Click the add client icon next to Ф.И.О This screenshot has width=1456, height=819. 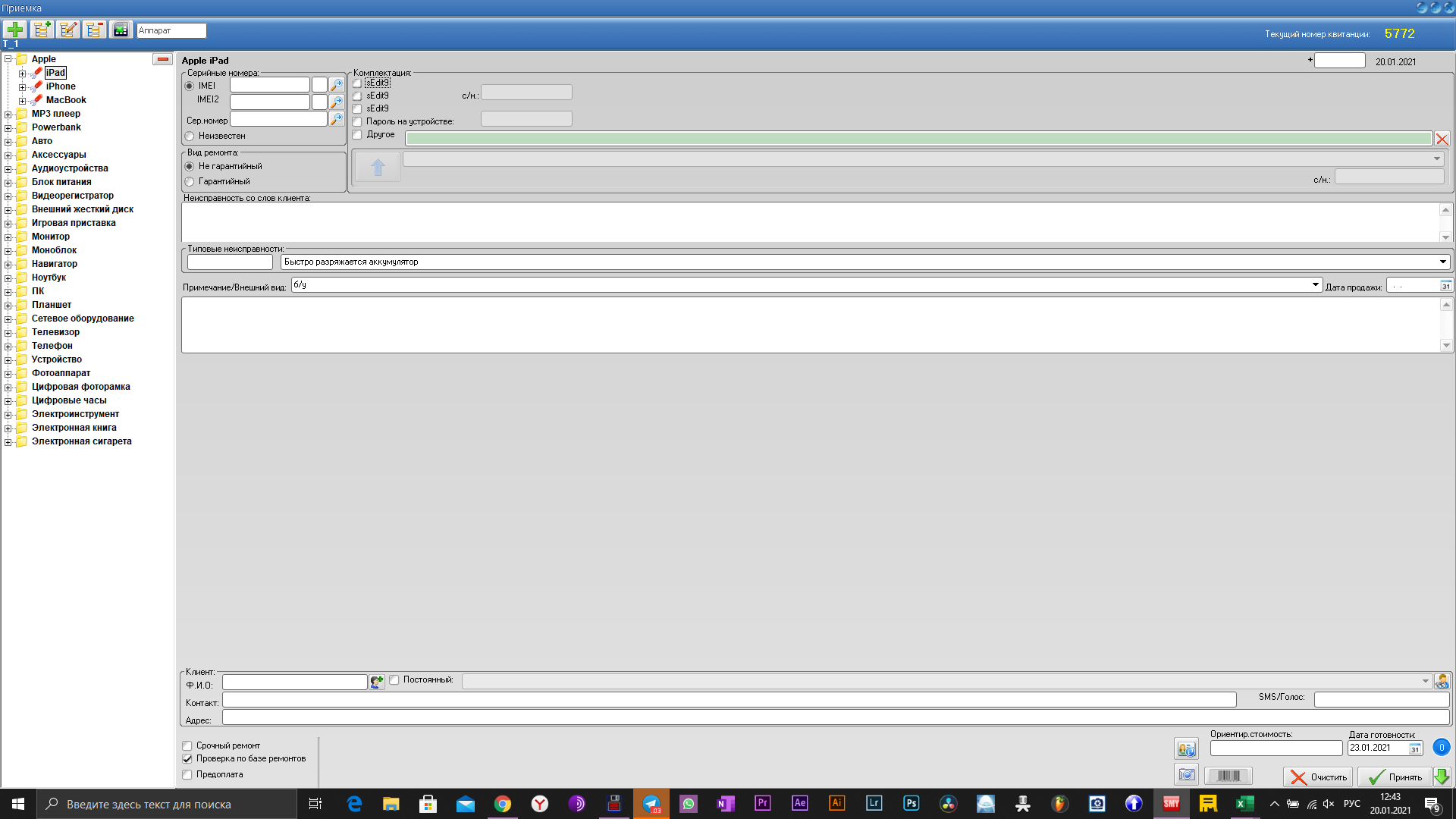(x=377, y=682)
